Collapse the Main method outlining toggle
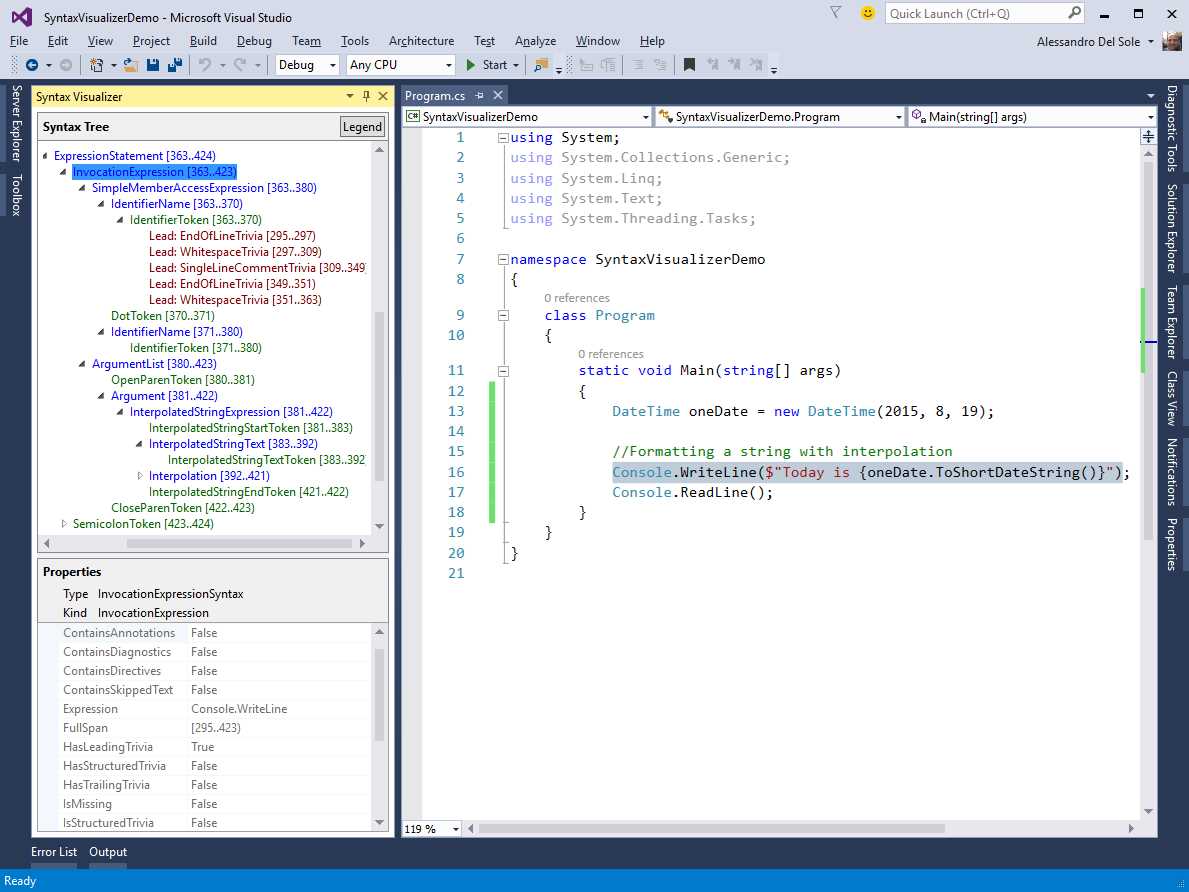 [503, 371]
